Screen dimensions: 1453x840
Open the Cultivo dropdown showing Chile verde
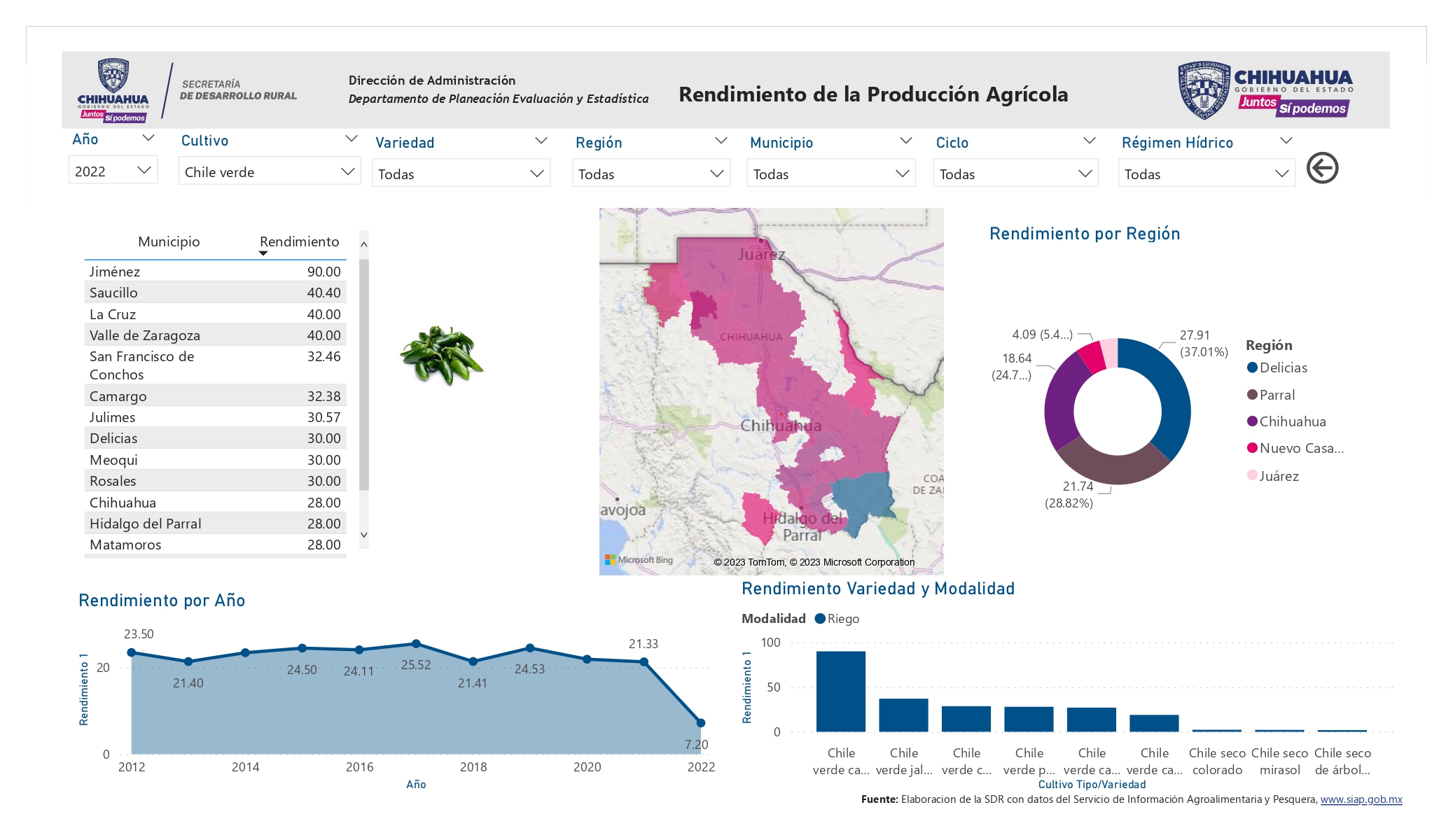pos(270,171)
